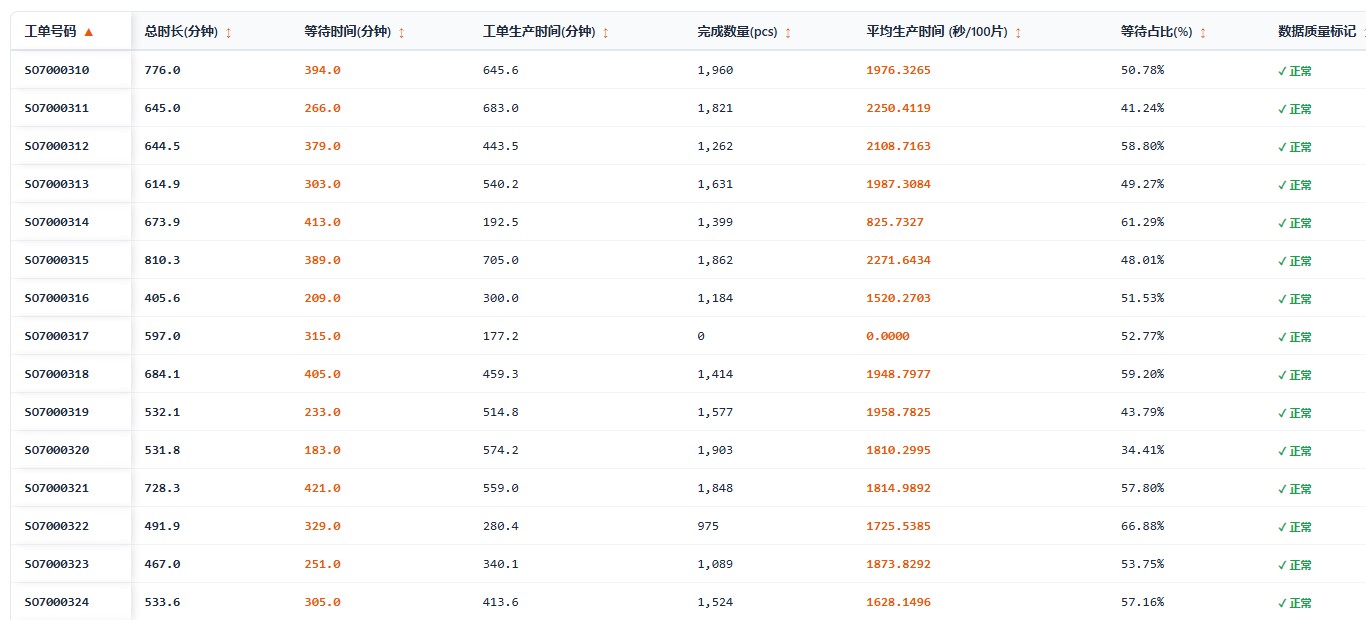The height and width of the screenshot is (620, 1366).
Task: Click the SO7000322 order cell
Action: (x=57, y=526)
